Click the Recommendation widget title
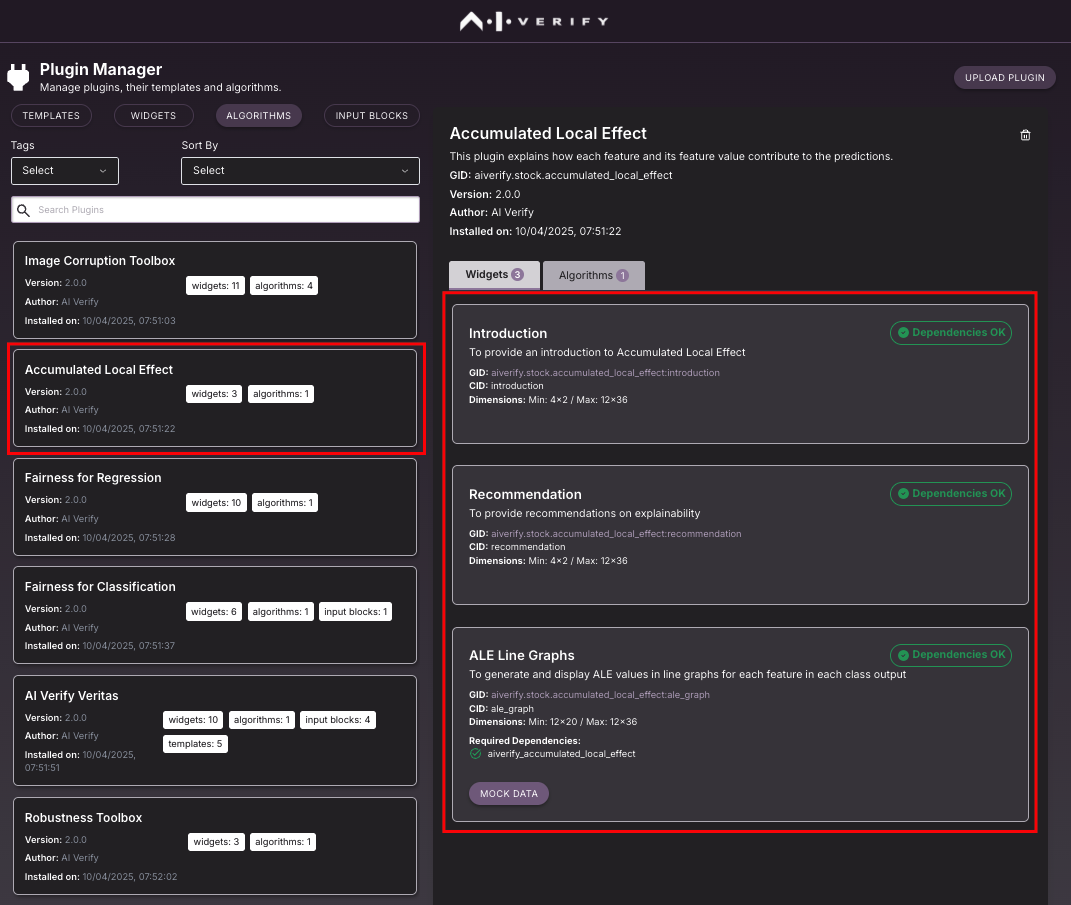1071x905 pixels. click(x=525, y=495)
